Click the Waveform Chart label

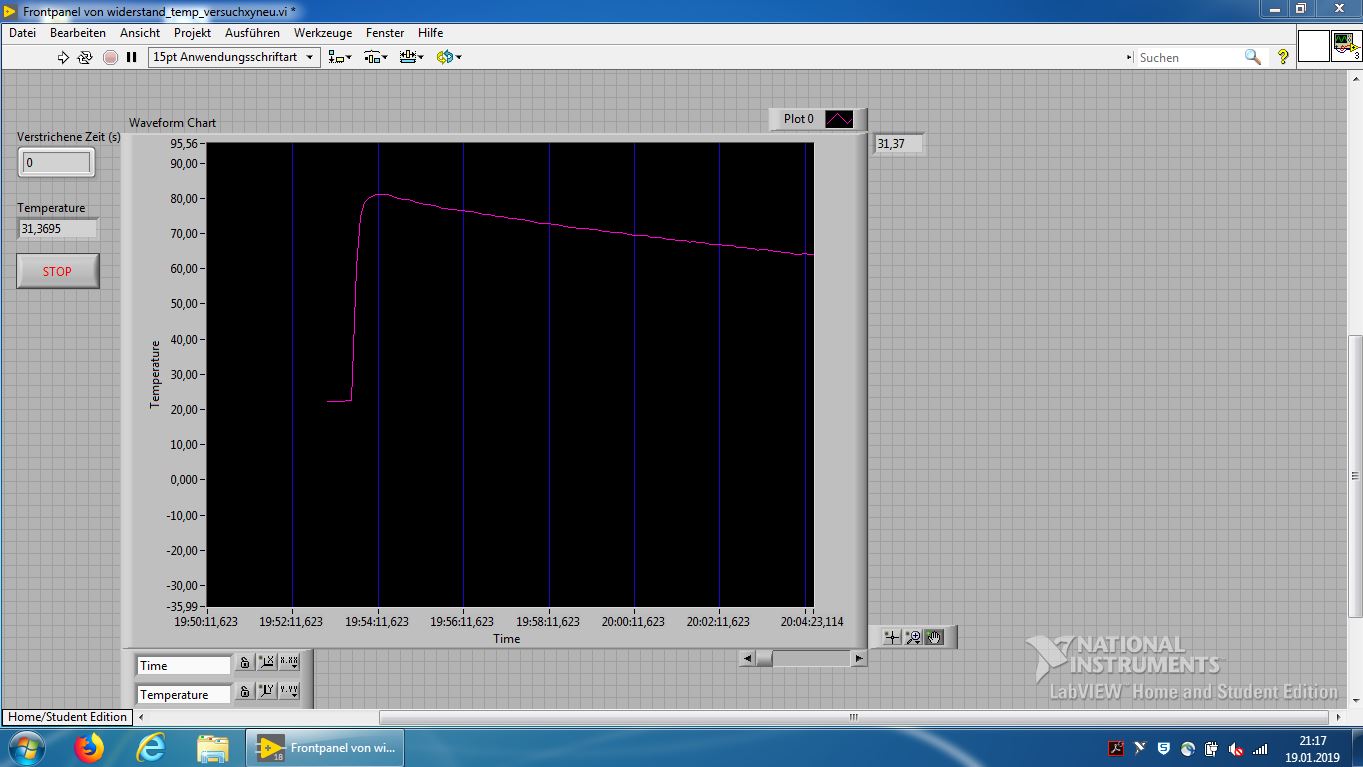172,123
